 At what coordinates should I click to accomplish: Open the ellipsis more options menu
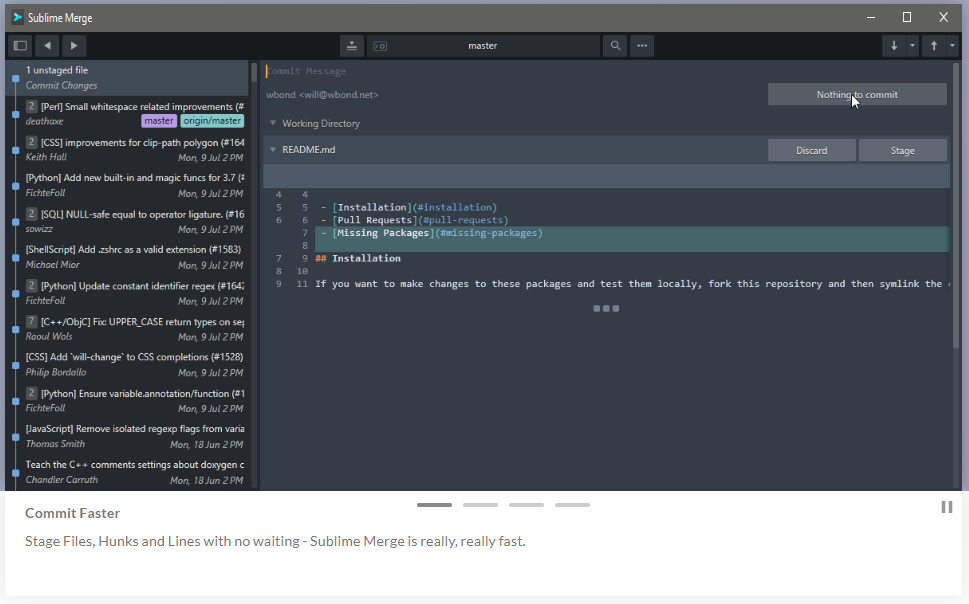tap(641, 45)
